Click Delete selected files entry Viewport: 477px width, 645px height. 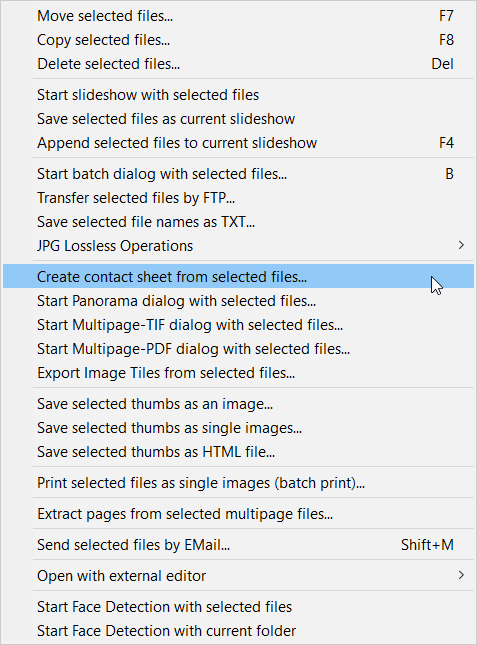click(x=238, y=64)
